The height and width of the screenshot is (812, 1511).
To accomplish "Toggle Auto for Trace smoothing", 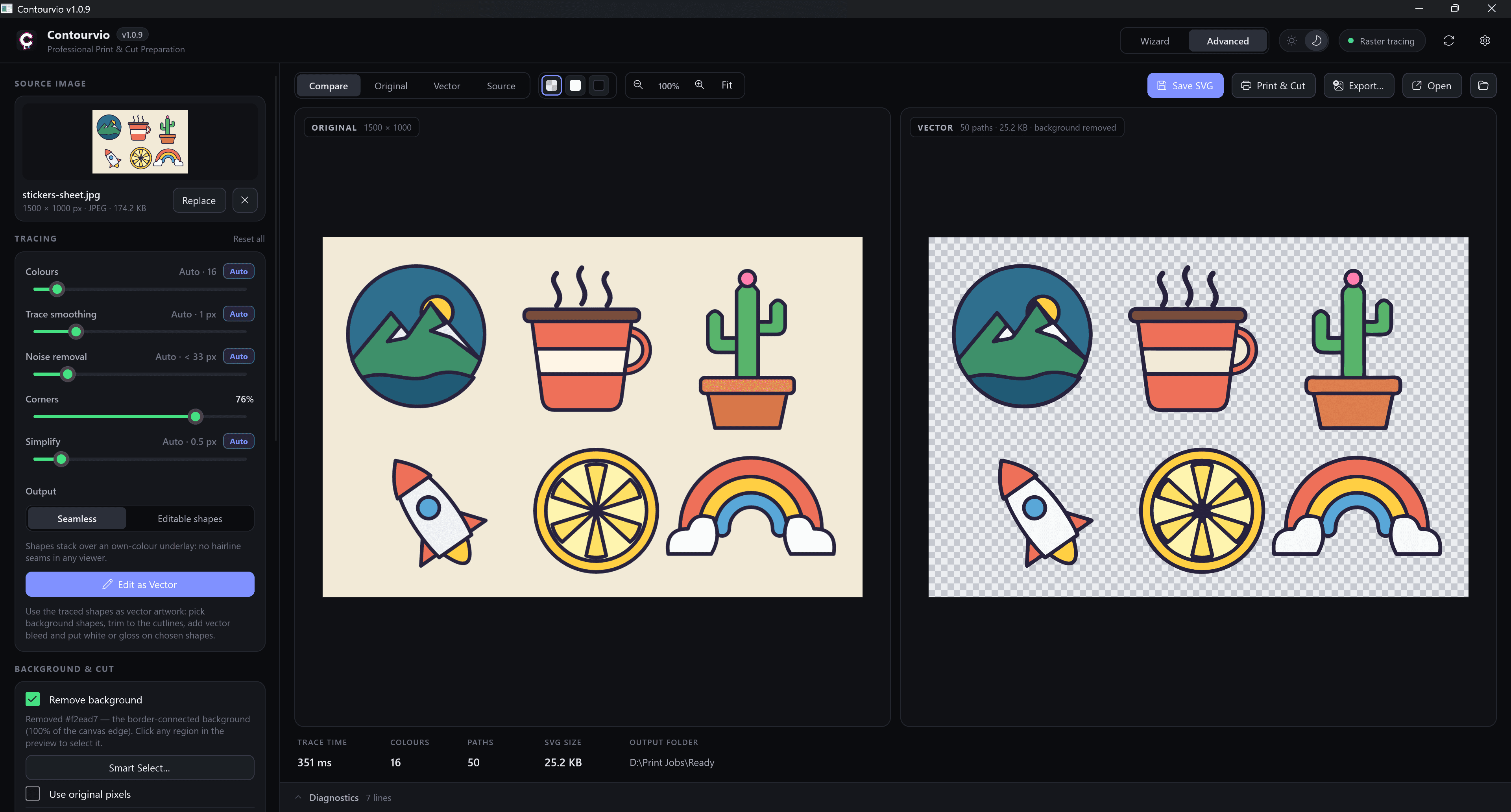I will point(239,314).
